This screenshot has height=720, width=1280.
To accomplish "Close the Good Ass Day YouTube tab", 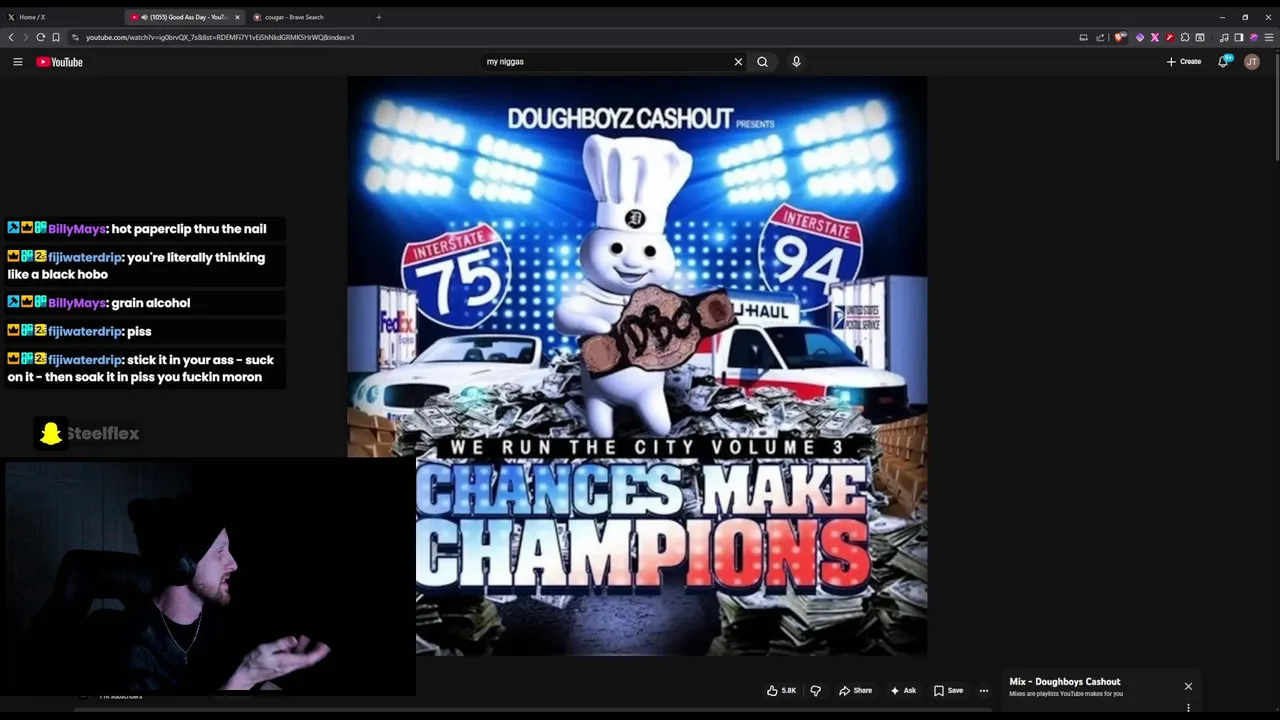I will (x=237, y=17).
